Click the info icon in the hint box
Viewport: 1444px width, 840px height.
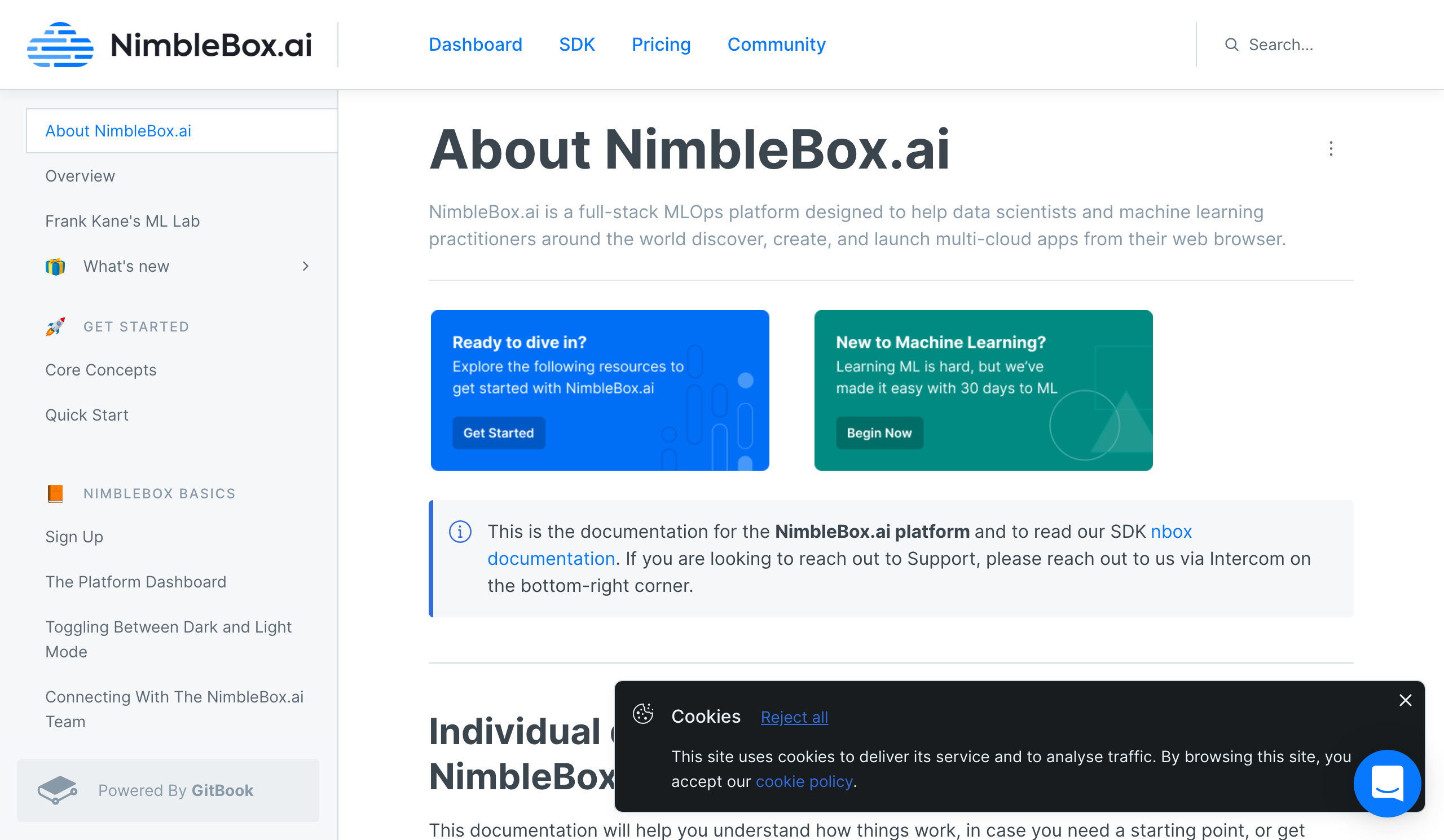tap(460, 532)
